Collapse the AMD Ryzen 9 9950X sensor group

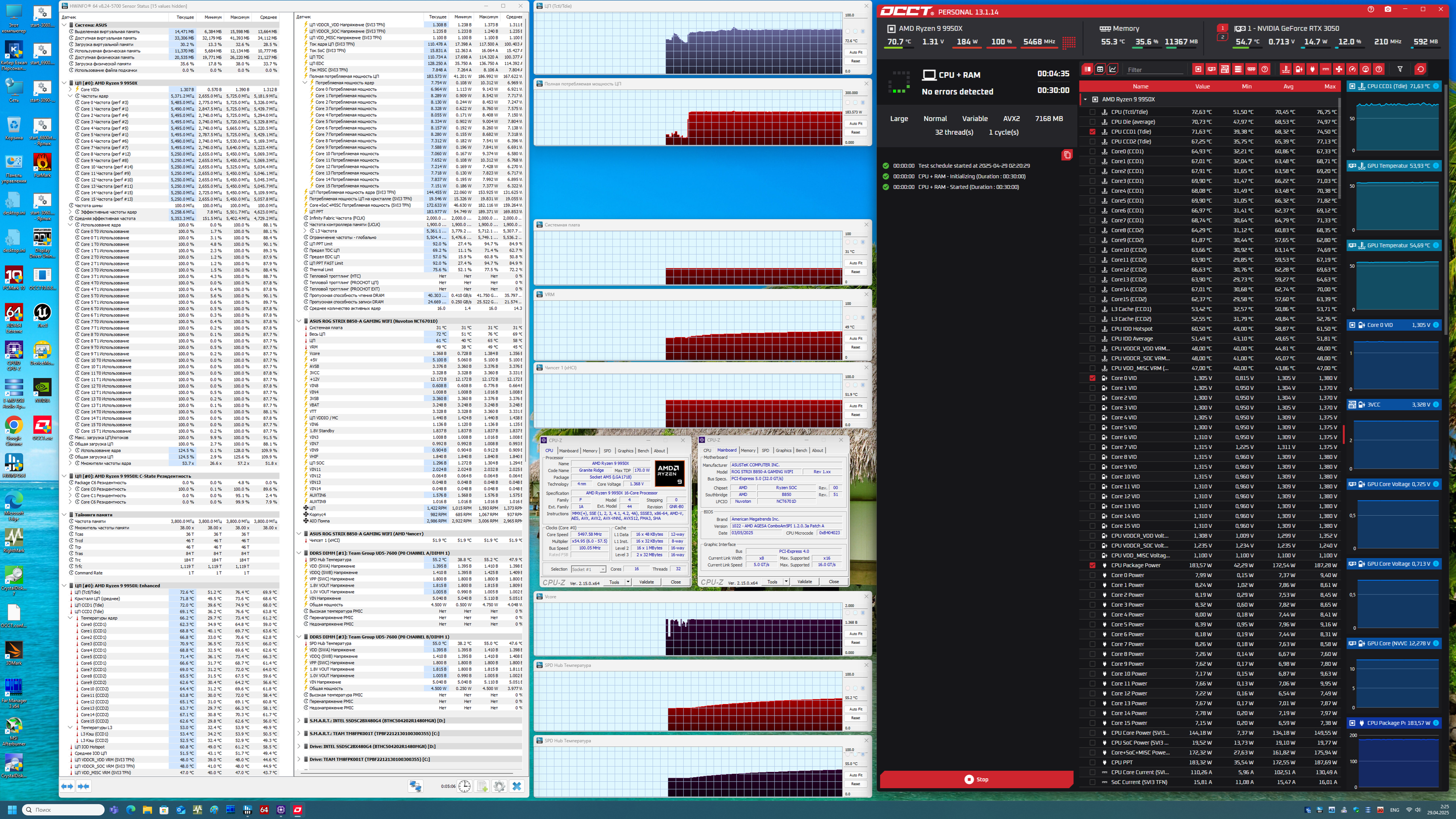[x=1085, y=99]
